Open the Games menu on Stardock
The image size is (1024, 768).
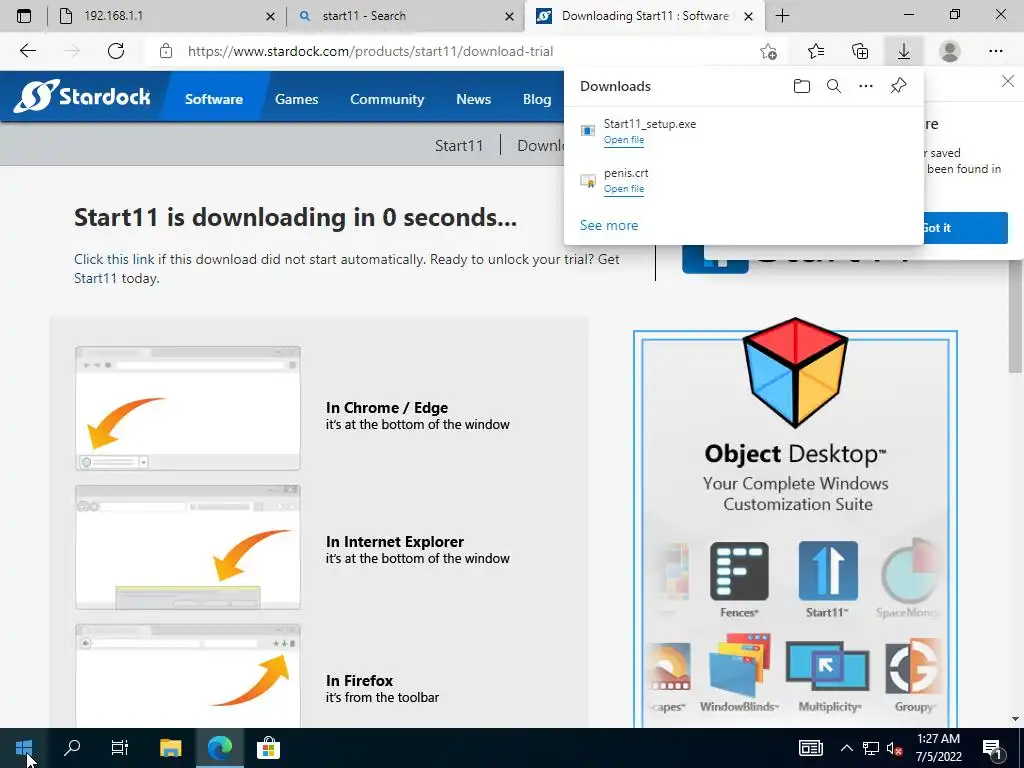[296, 99]
